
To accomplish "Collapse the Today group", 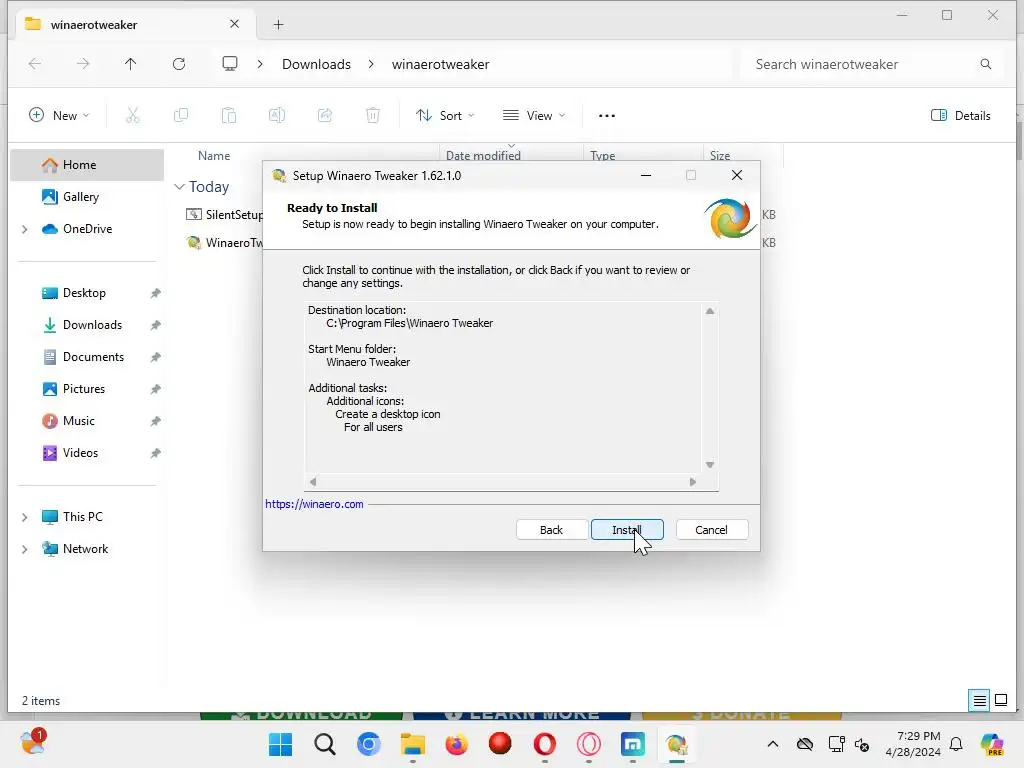I will pyautogui.click(x=180, y=187).
